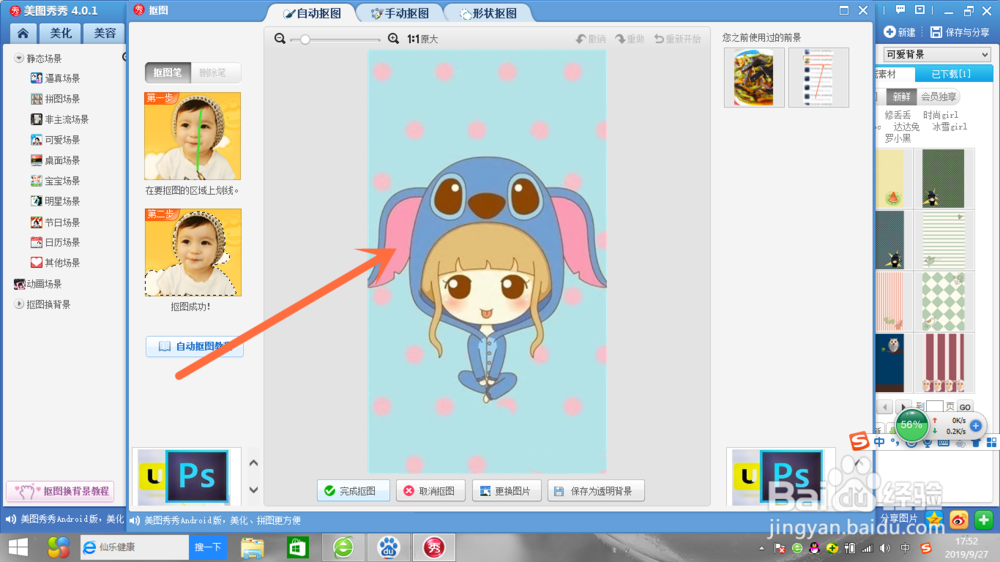Click 取消抠图 button
The image size is (1000, 562).
coord(432,491)
